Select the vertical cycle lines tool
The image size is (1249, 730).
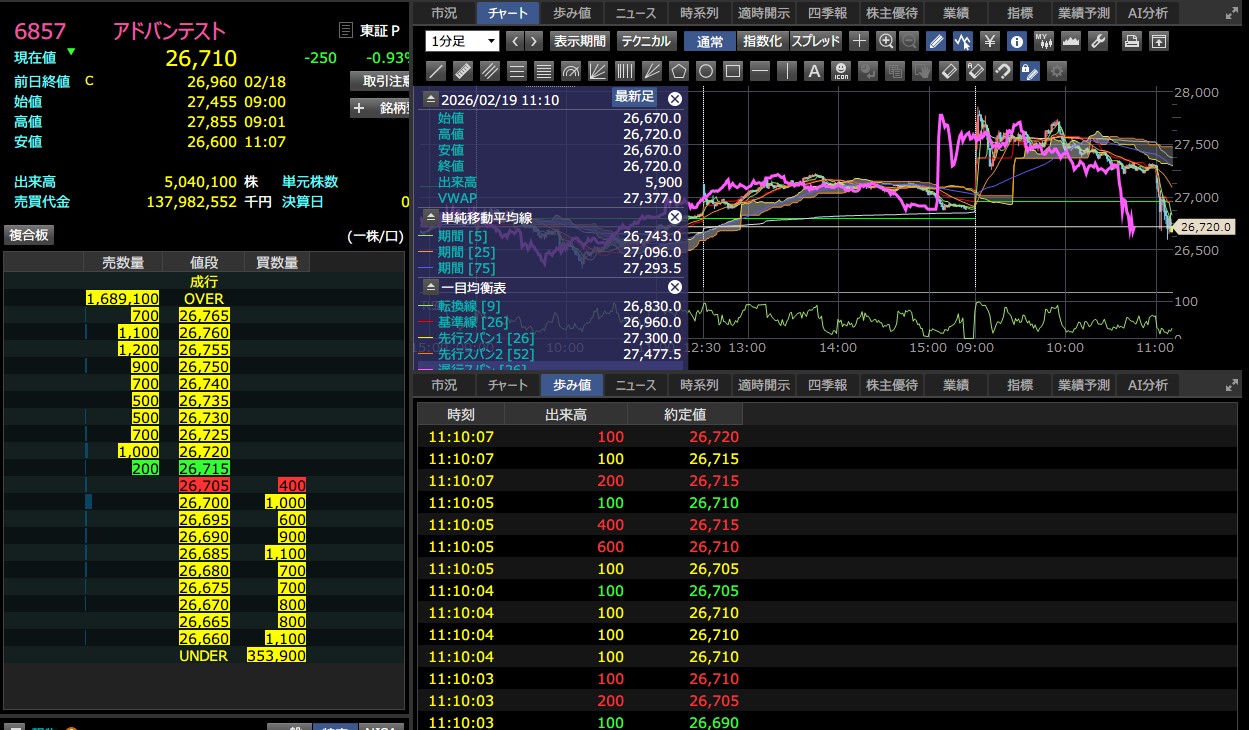625,71
